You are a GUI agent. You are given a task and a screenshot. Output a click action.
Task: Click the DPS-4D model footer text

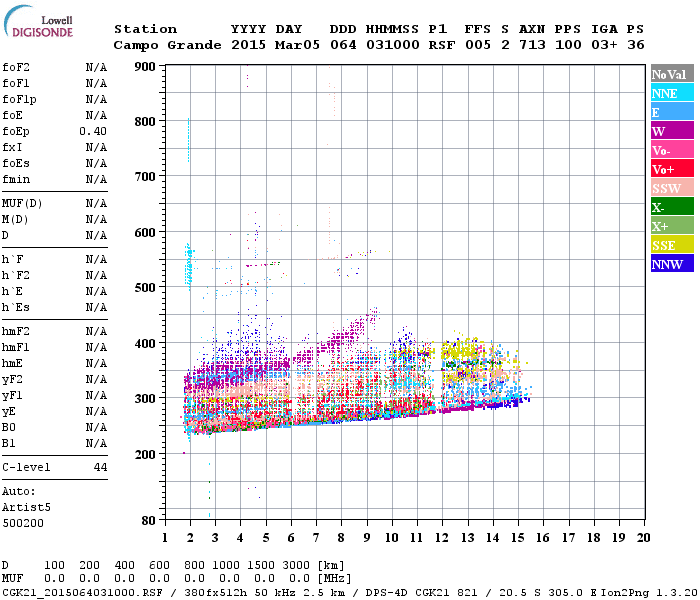pyautogui.click(x=387, y=592)
